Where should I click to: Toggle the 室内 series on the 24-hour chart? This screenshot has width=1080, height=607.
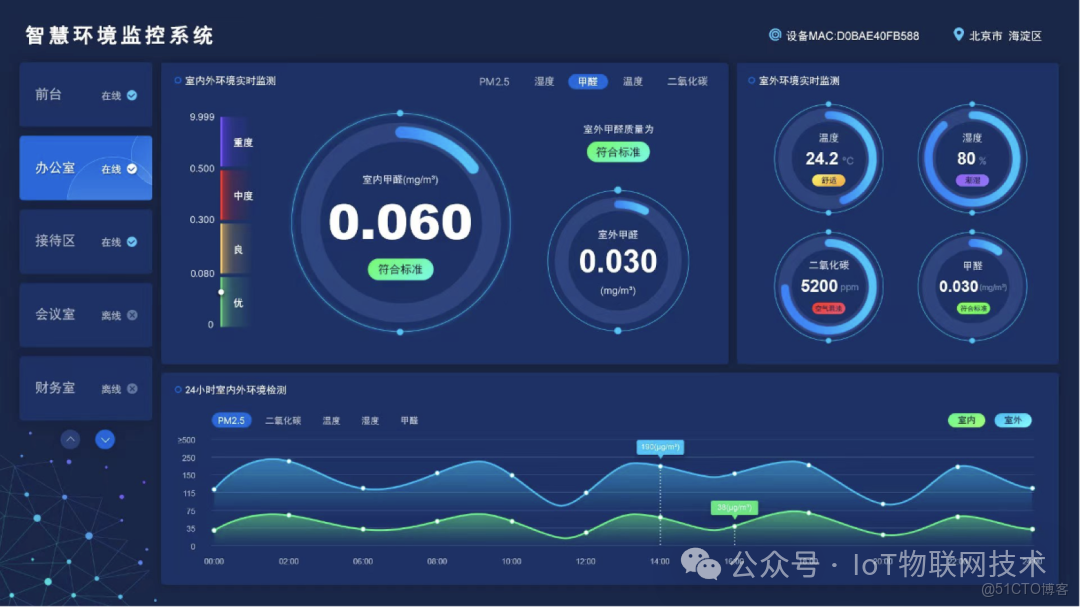pos(966,420)
